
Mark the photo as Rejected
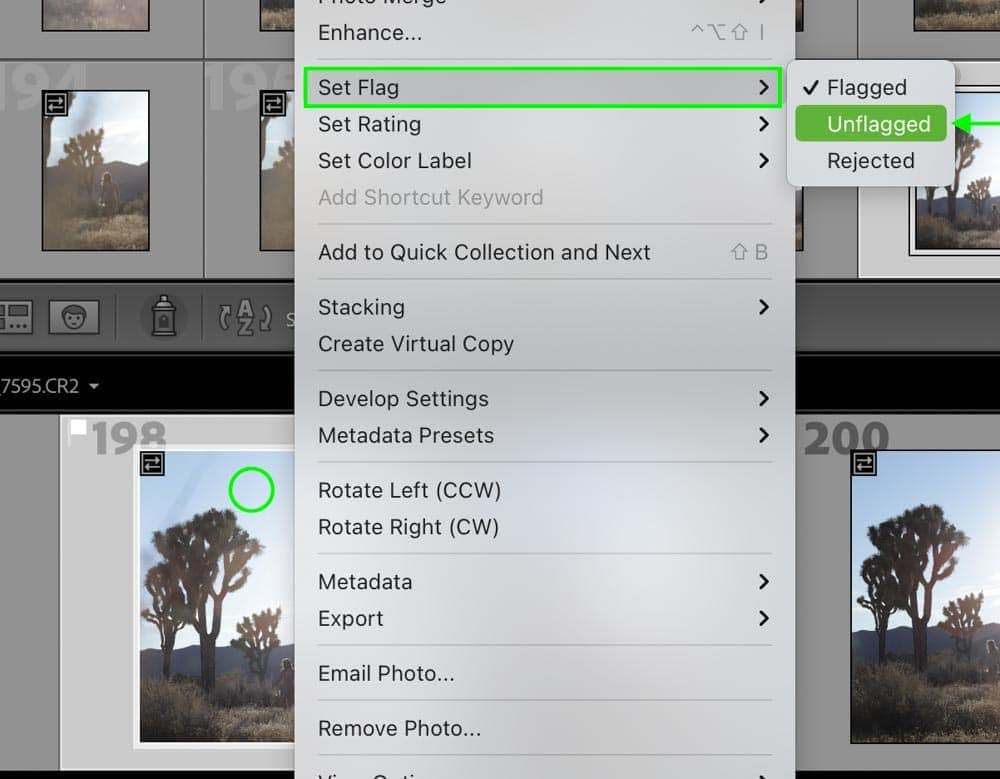[870, 161]
